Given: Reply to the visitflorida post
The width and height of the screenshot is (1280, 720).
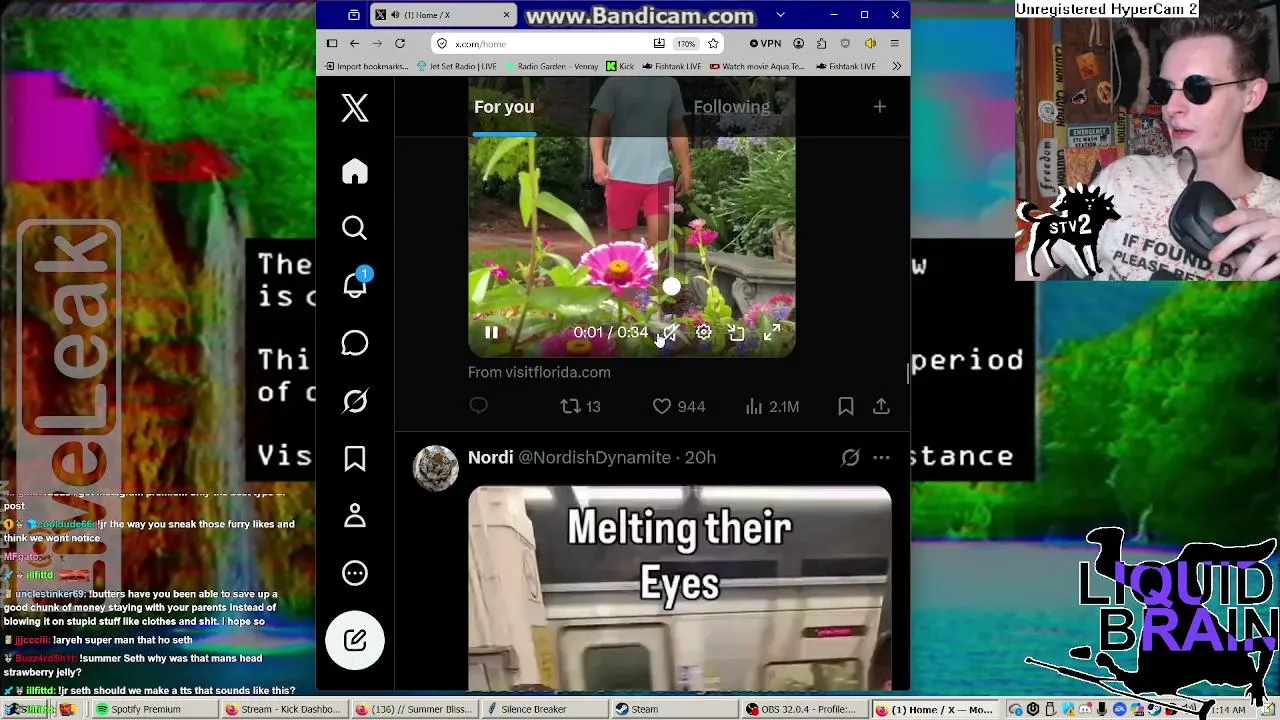Looking at the screenshot, I should pos(479,405).
